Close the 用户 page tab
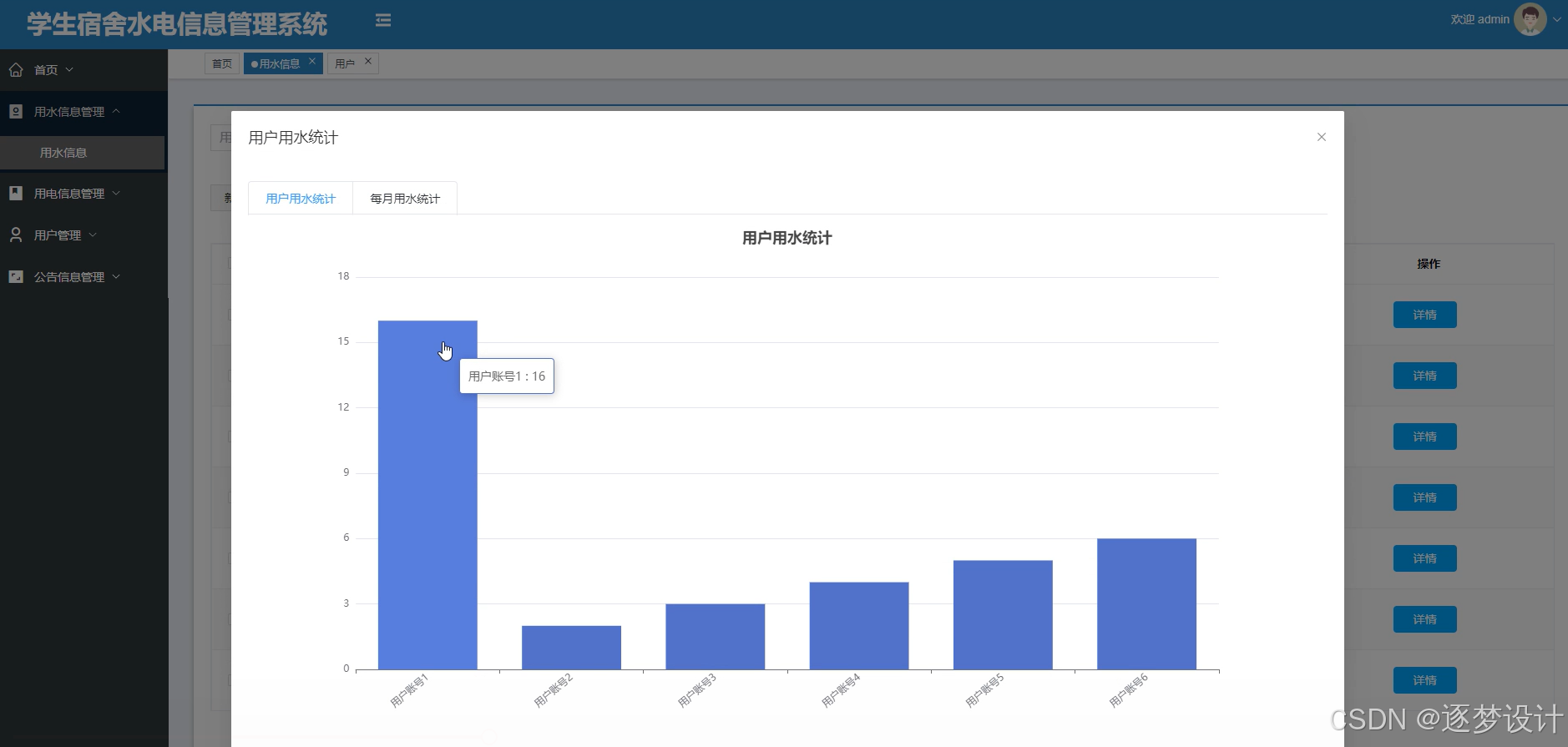Image resolution: width=1568 pixels, height=747 pixels. coord(368,61)
